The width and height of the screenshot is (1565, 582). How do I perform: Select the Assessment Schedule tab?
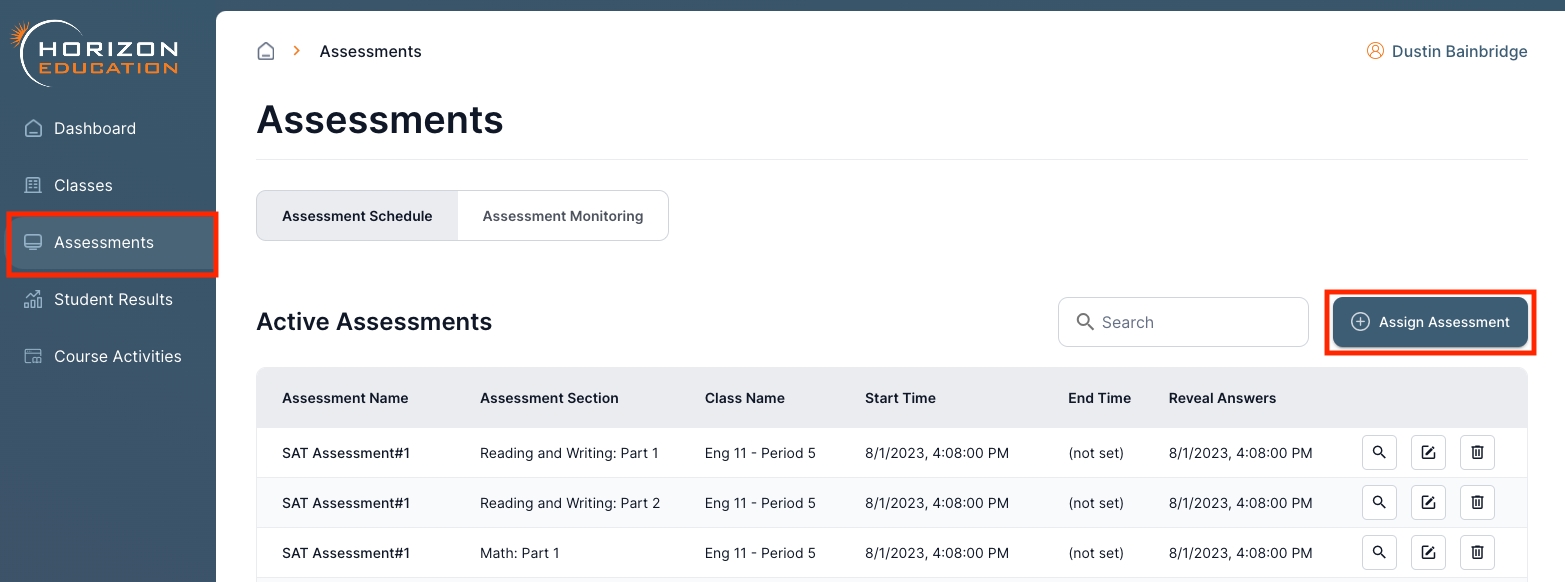pos(357,216)
